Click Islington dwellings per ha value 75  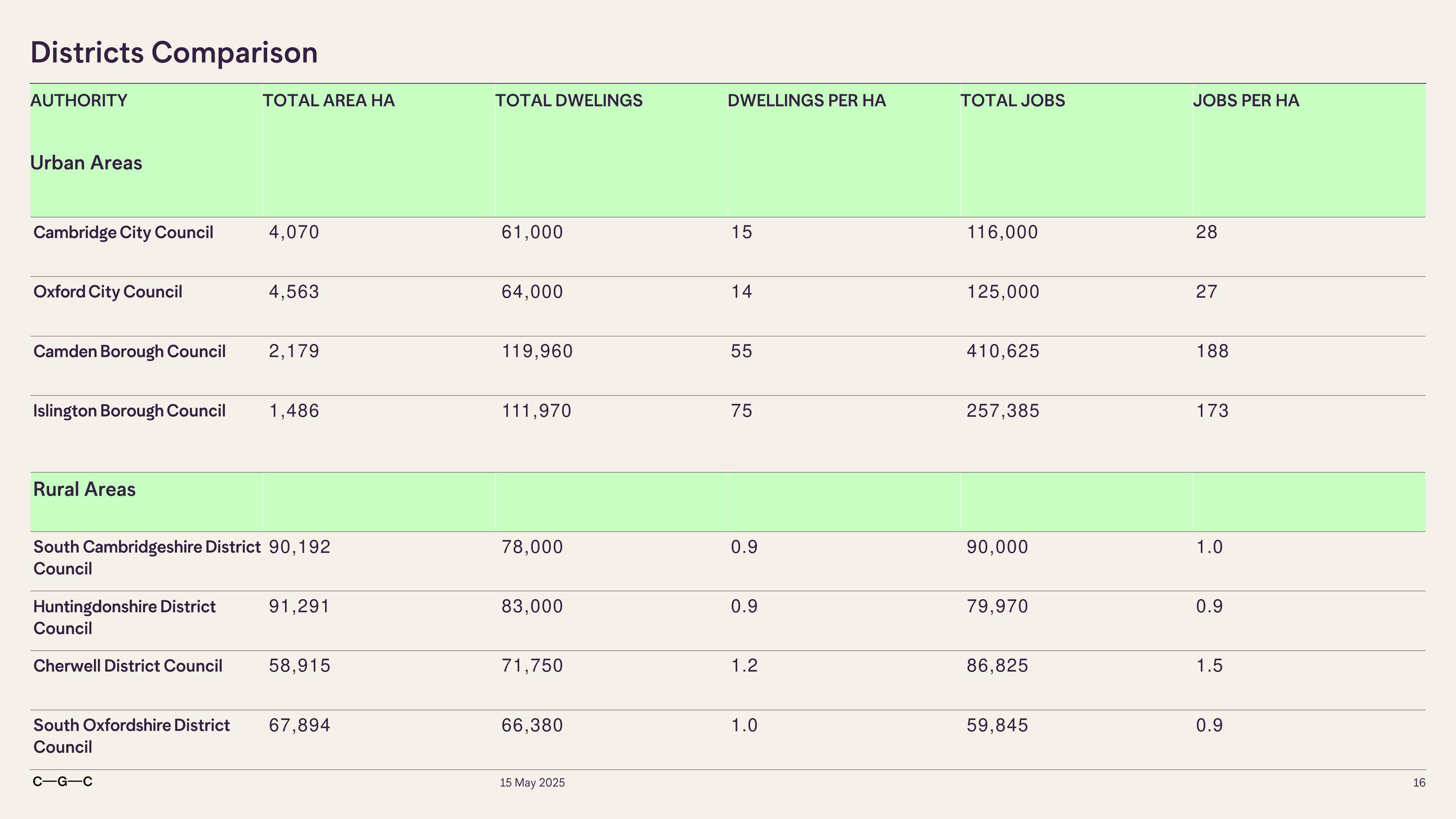[741, 410]
